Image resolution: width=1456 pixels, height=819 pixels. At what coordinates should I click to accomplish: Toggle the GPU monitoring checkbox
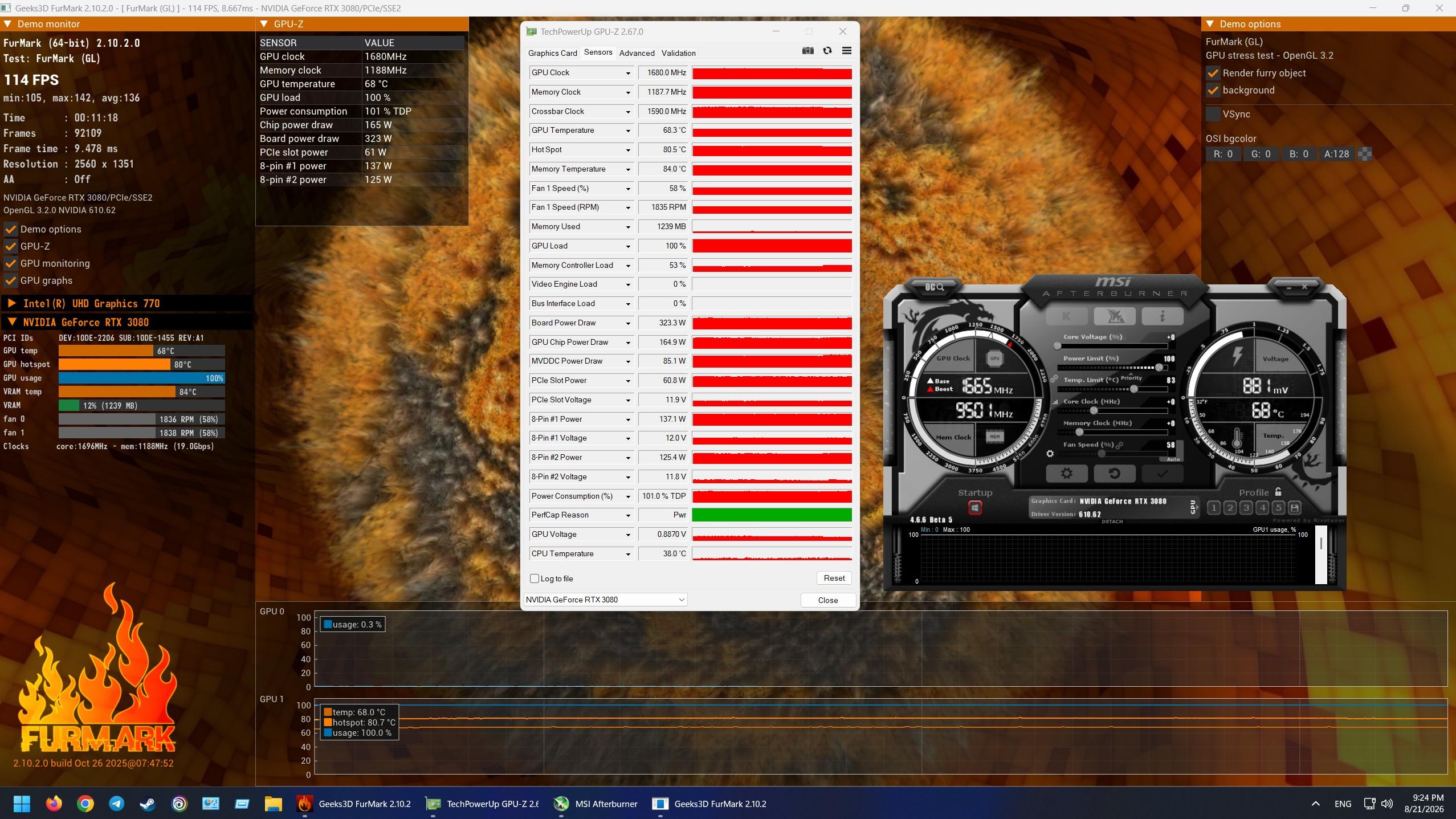[x=10, y=263]
